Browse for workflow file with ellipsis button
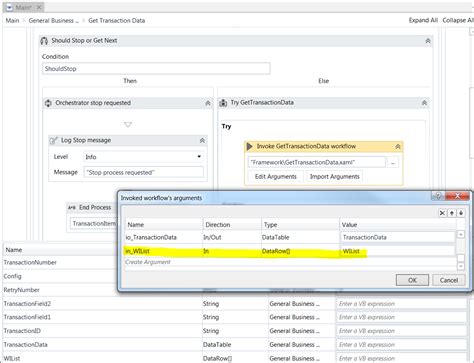474x363 pixels. [x=393, y=163]
